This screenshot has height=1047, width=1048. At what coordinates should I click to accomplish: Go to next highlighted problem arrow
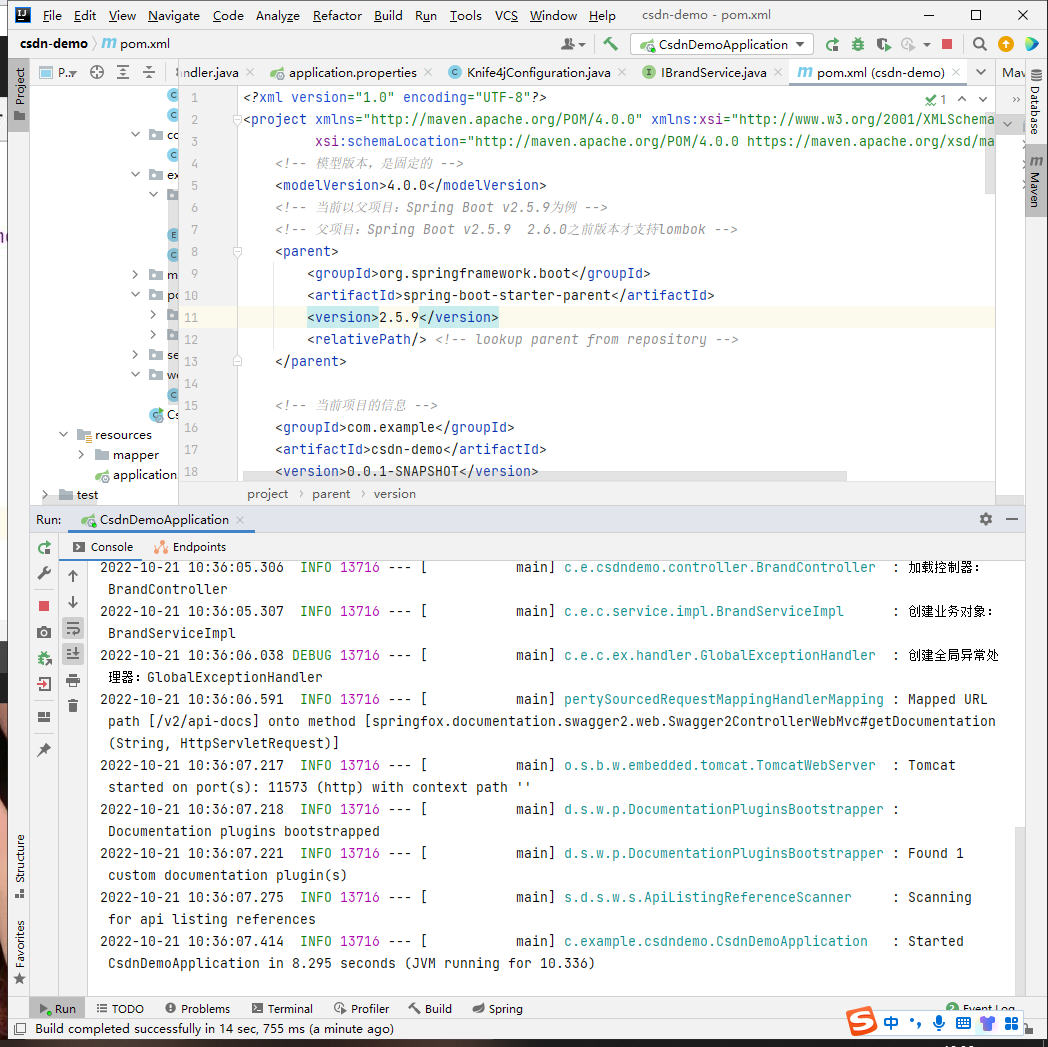(982, 99)
